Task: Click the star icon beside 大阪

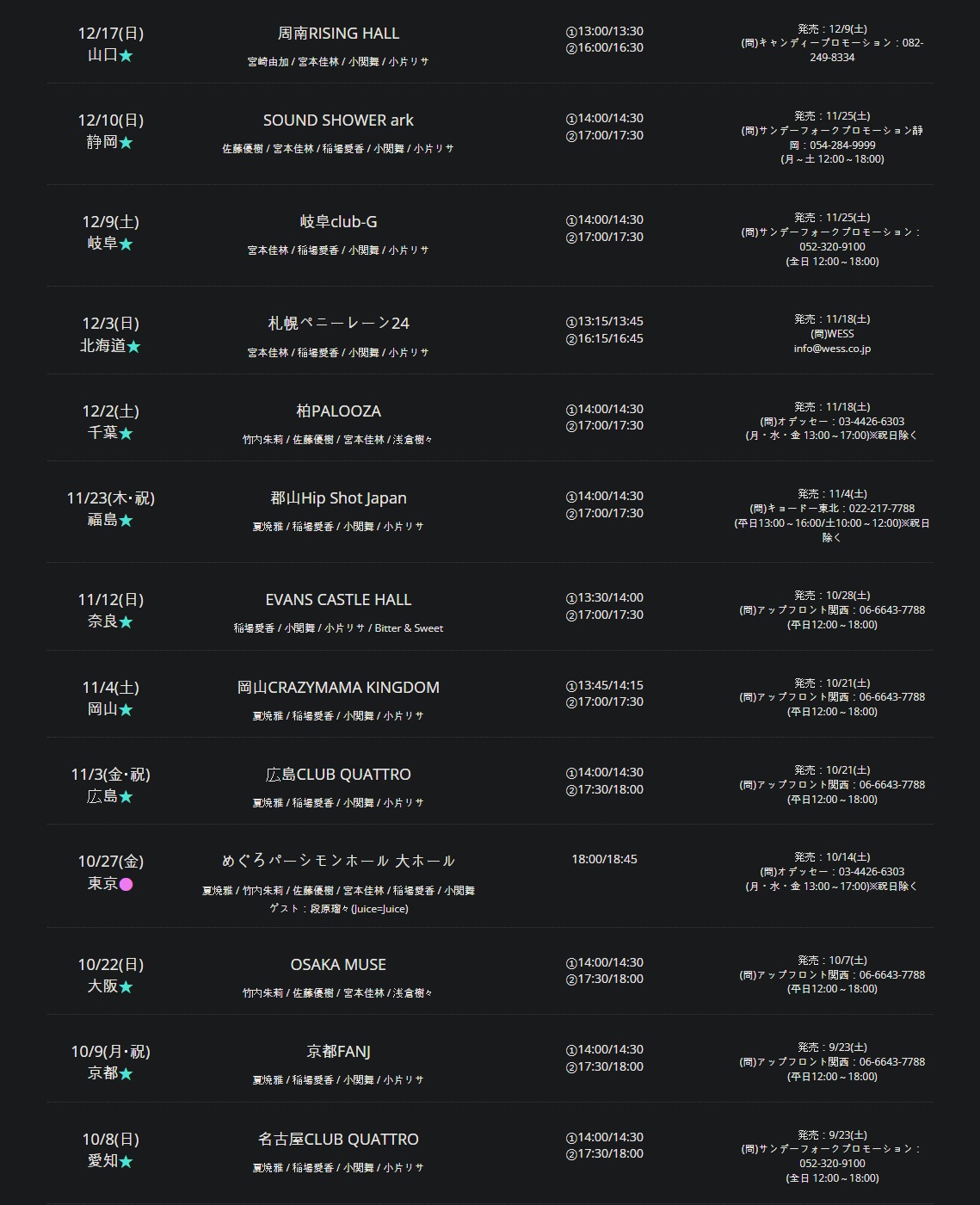Action: 126,987
